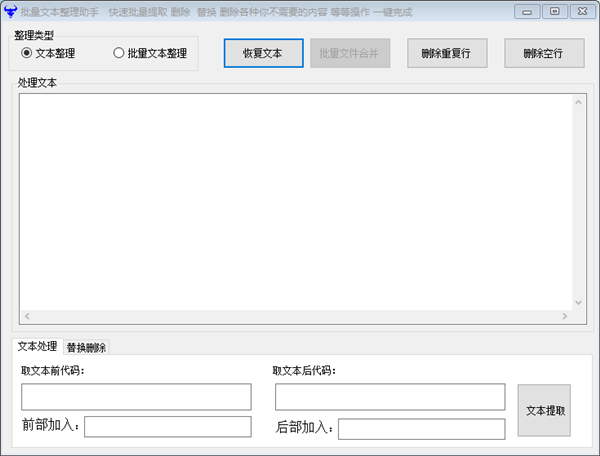The width and height of the screenshot is (600, 456).
Task: Open the 文本处理 tab
Action: 37,347
